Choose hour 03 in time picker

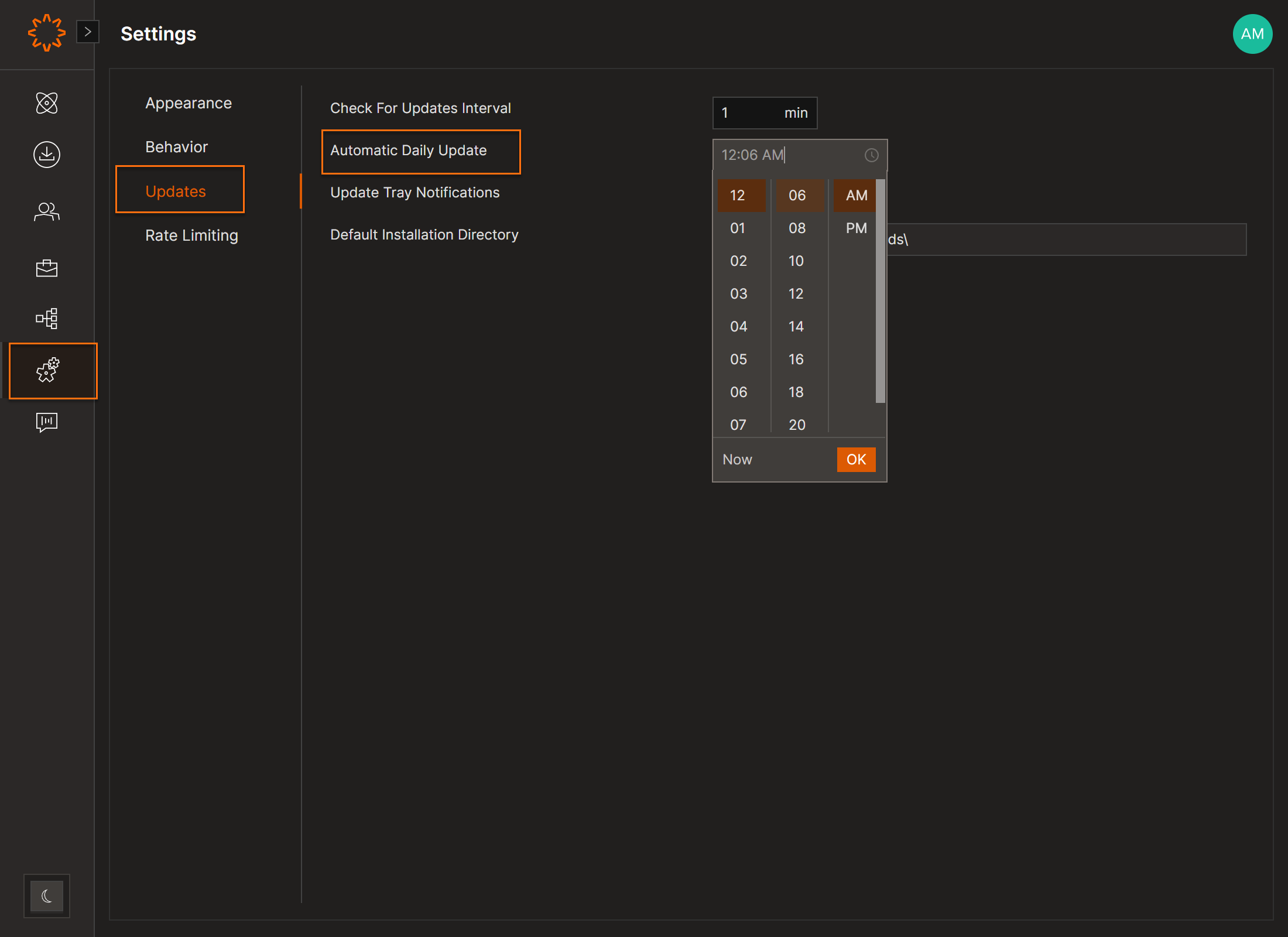(738, 293)
